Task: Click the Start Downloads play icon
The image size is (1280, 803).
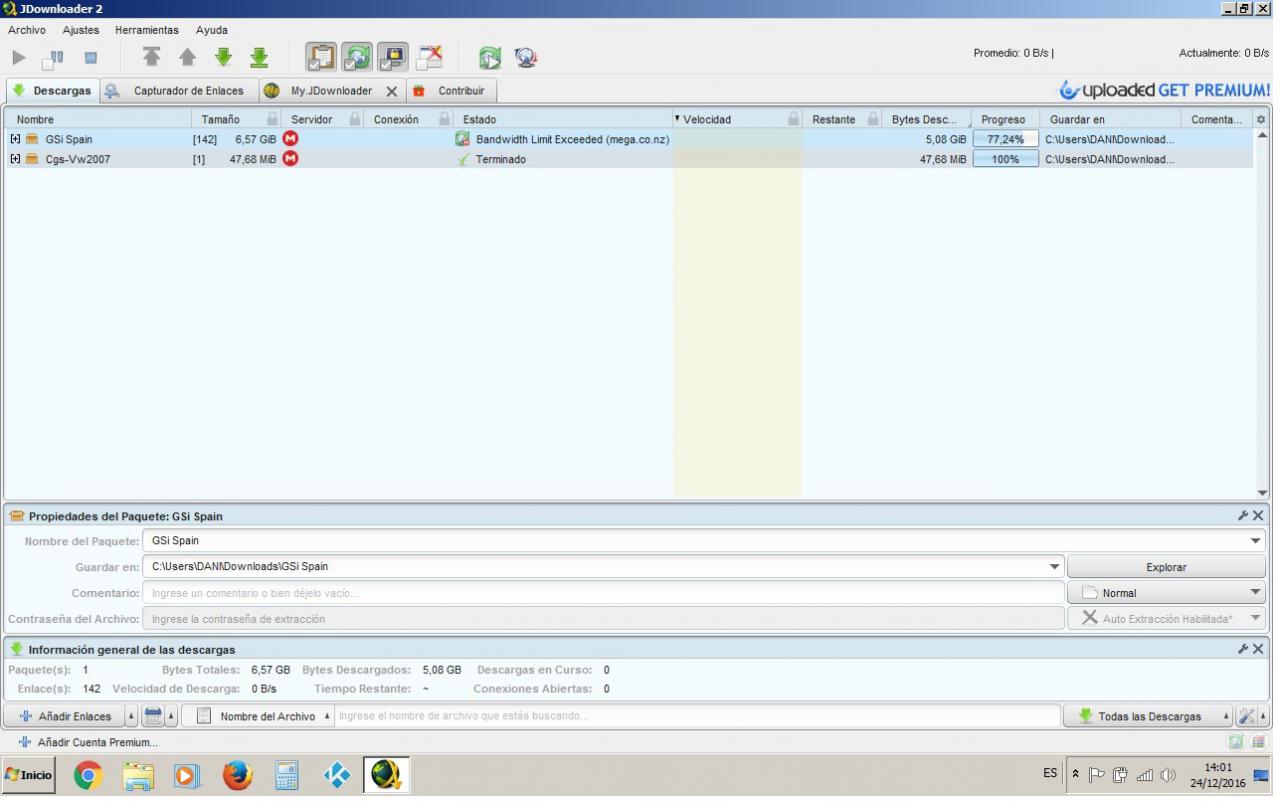Action: click(x=19, y=58)
